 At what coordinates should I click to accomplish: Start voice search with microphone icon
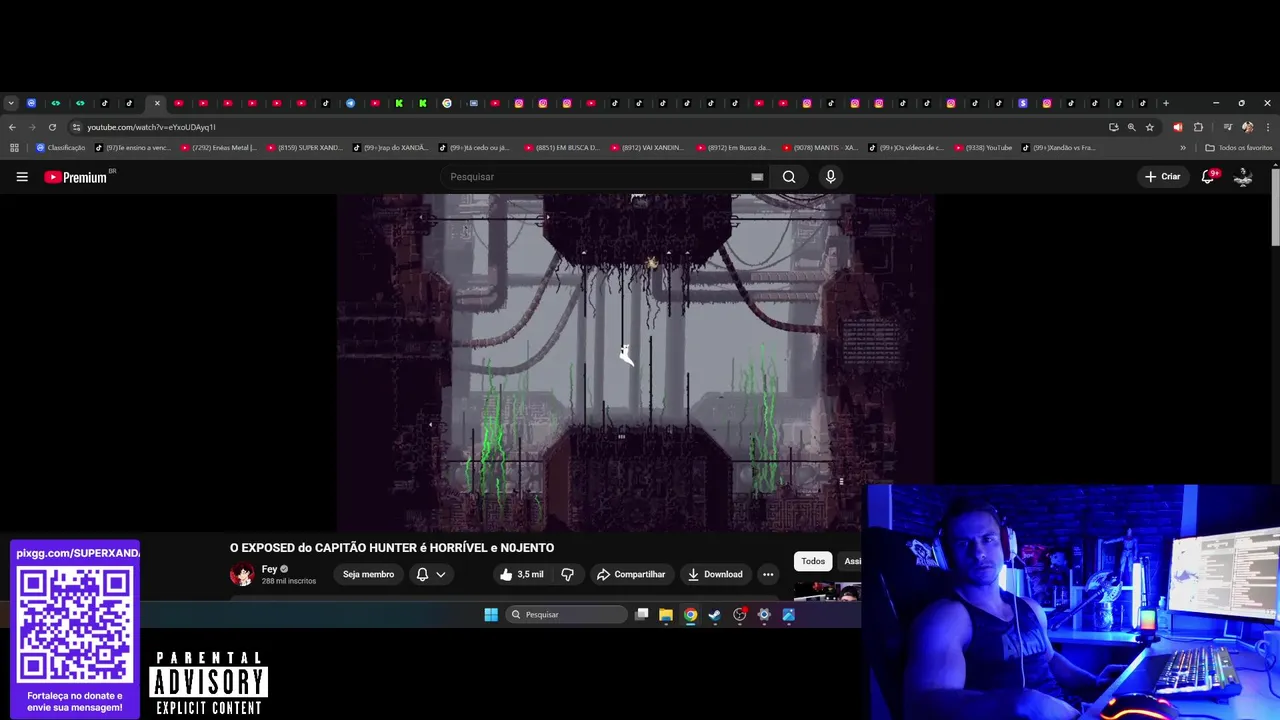(830, 177)
